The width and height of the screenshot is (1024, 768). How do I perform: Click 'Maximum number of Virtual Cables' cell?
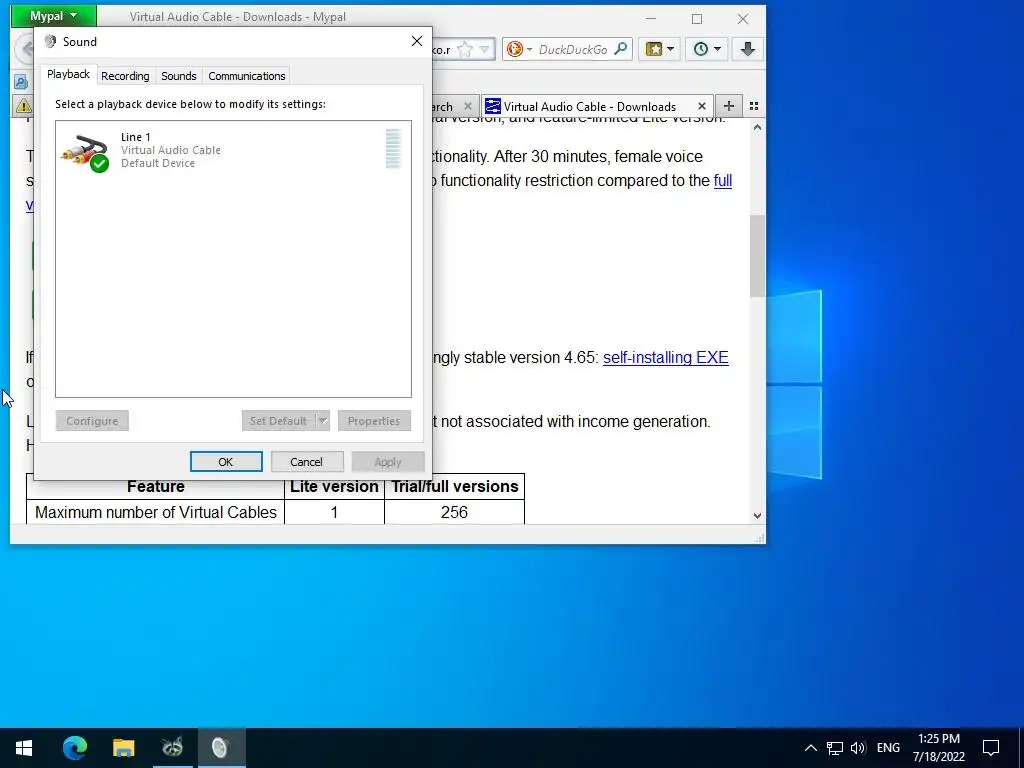click(155, 512)
